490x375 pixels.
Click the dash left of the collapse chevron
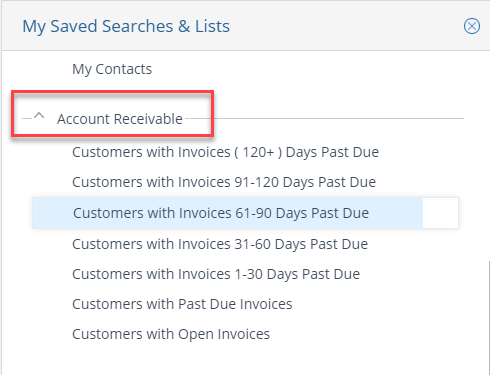pos(27,118)
